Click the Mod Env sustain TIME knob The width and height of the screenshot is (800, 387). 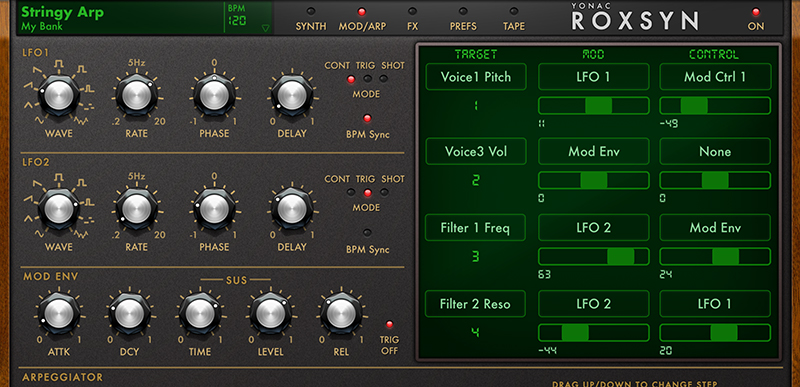[199, 313]
